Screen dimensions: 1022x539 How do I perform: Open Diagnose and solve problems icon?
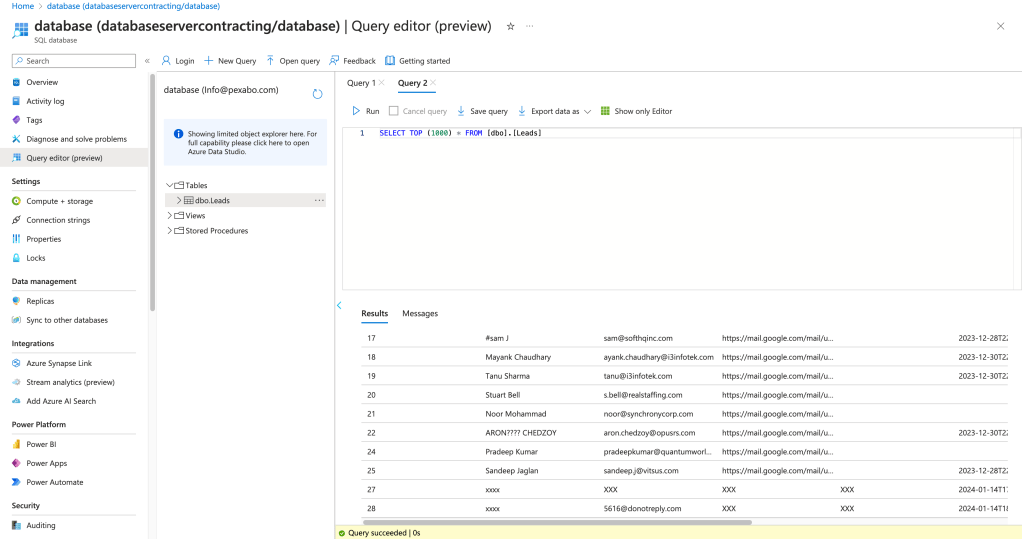(16, 139)
